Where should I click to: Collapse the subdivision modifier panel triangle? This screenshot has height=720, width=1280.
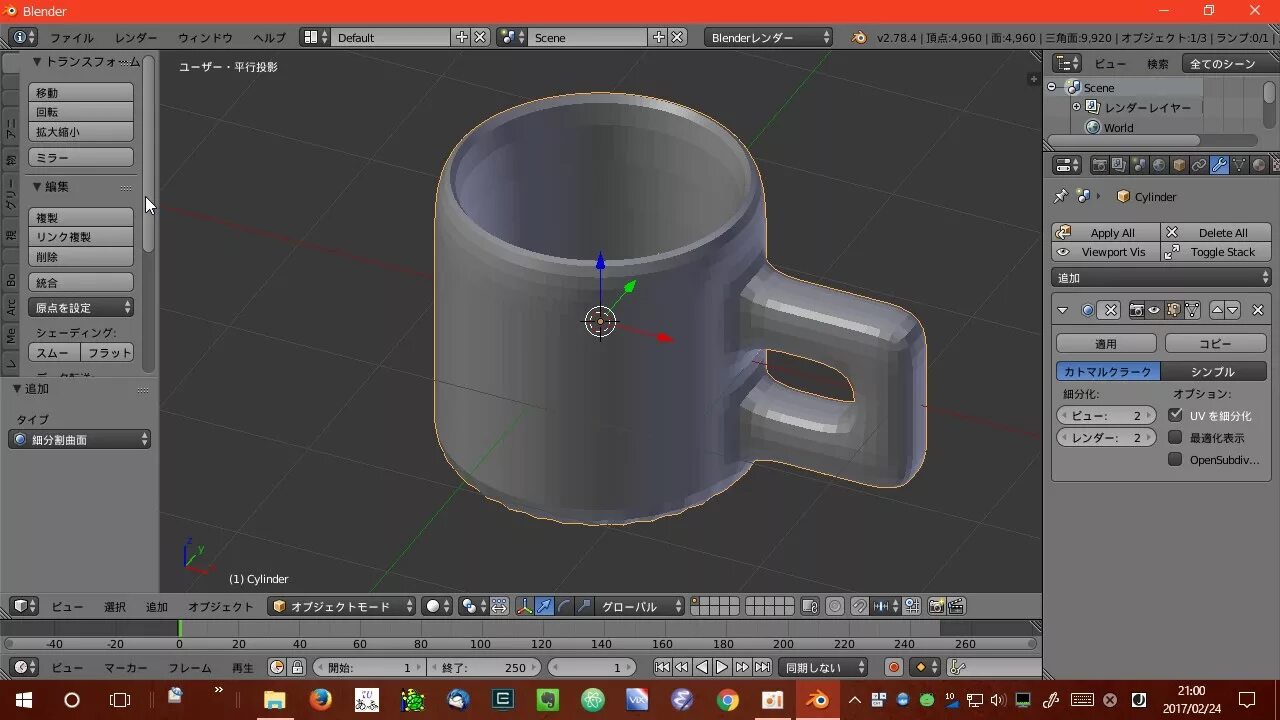click(1063, 310)
